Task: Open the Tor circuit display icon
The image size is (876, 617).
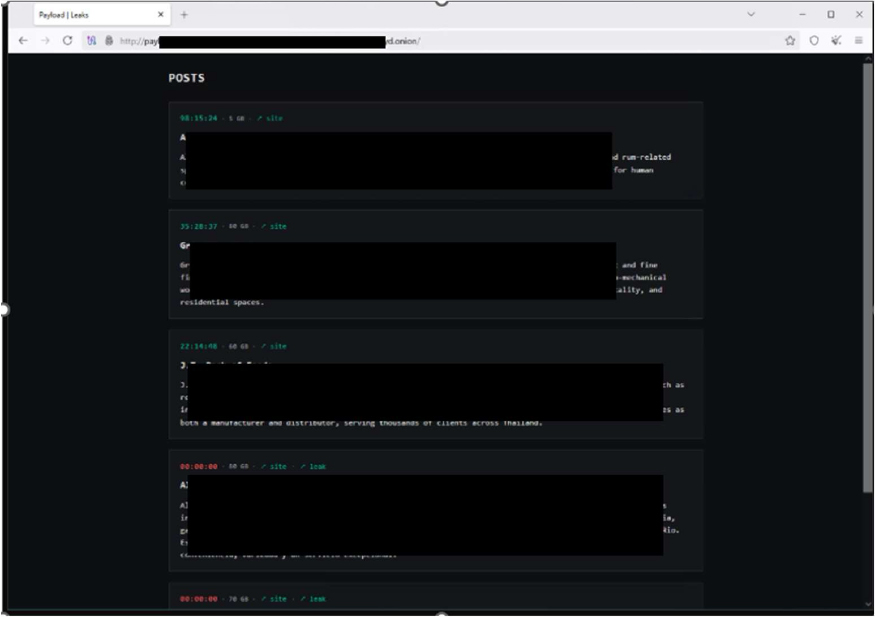Action: pos(91,40)
